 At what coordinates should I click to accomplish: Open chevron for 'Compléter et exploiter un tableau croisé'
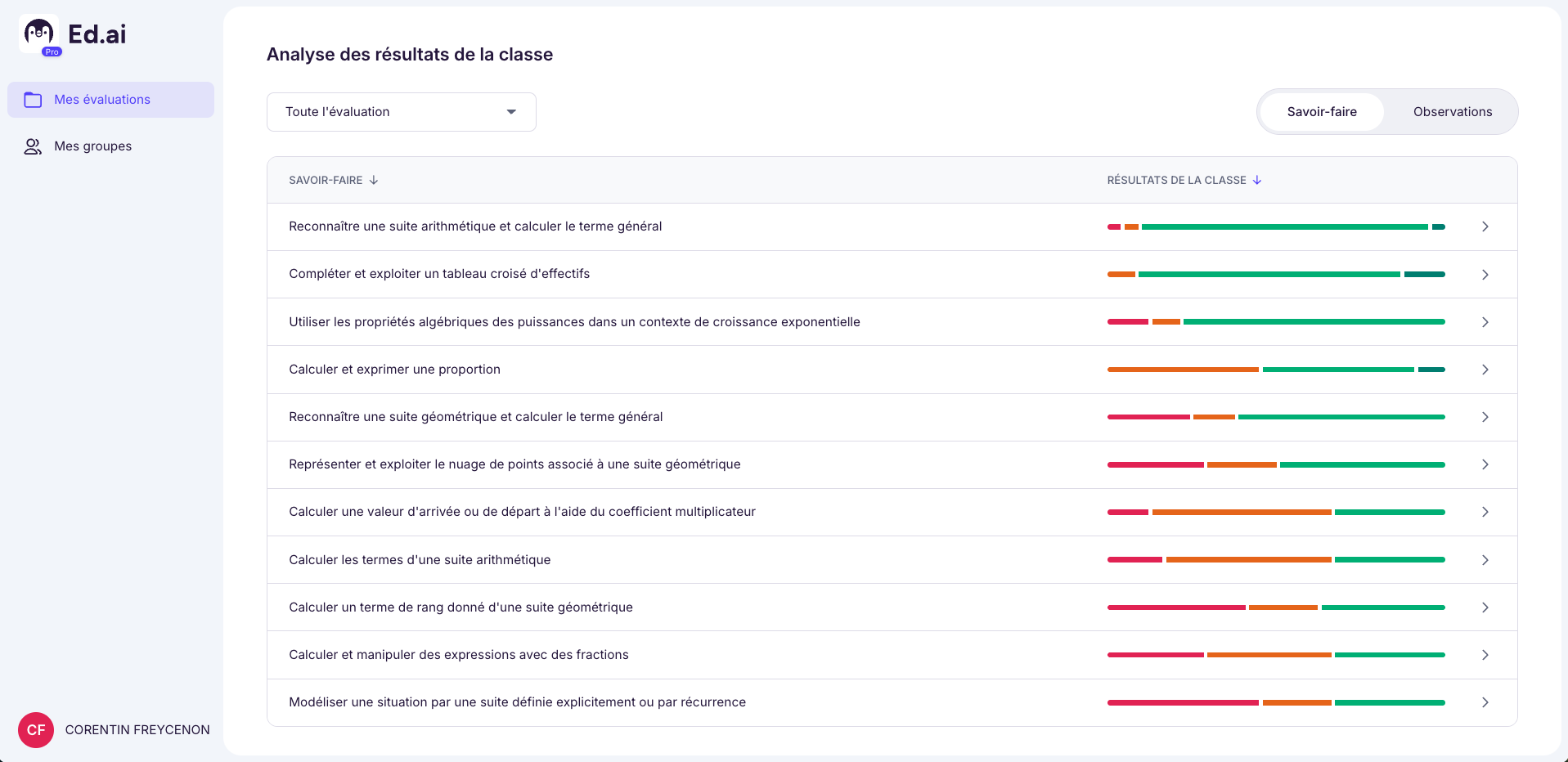pos(1485,275)
